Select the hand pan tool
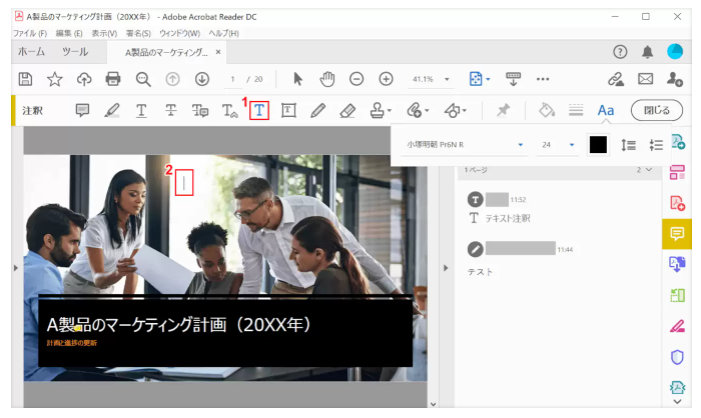The width and height of the screenshot is (701, 418). point(326,79)
